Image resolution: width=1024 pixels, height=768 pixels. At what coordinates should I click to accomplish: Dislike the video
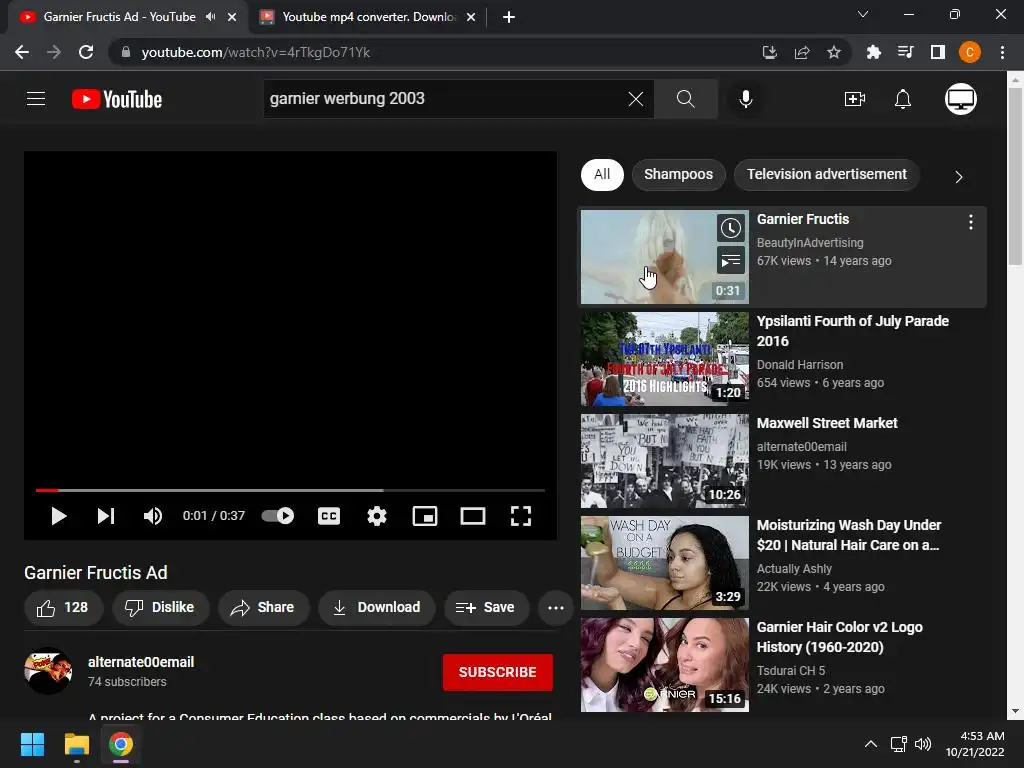[x=161, y=607]
